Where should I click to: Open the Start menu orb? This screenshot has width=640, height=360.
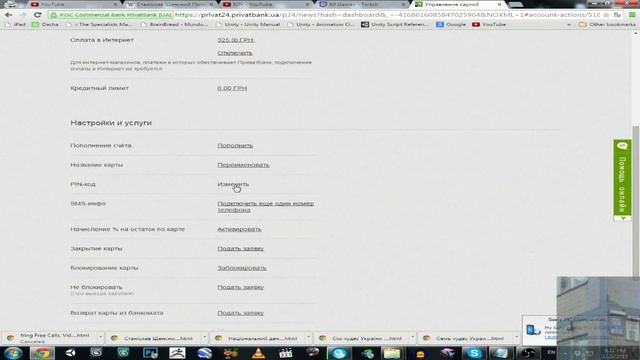13,353
